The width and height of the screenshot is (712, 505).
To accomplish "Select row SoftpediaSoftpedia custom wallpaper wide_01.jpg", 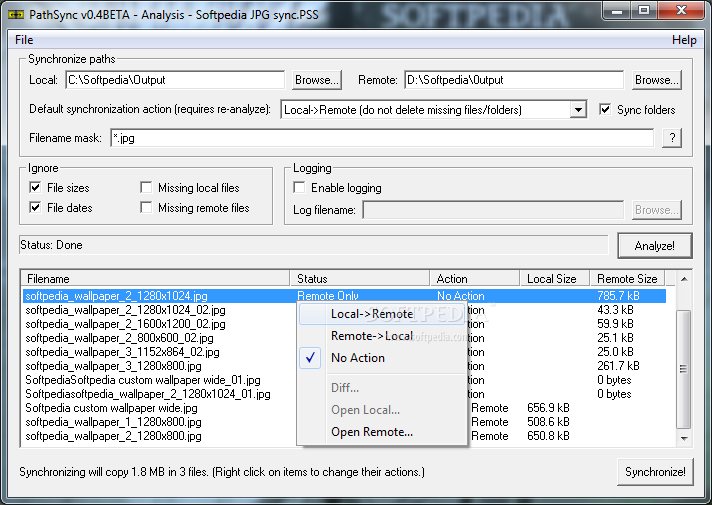I will [344, 380].
